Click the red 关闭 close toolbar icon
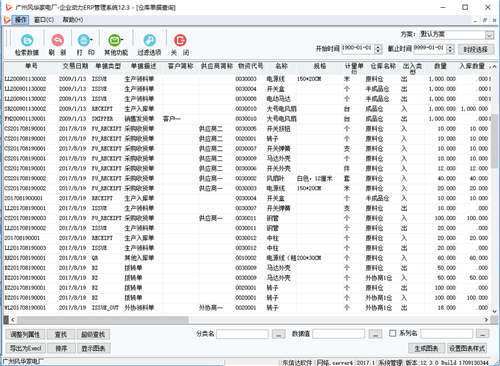 click(x=180, y=40)
